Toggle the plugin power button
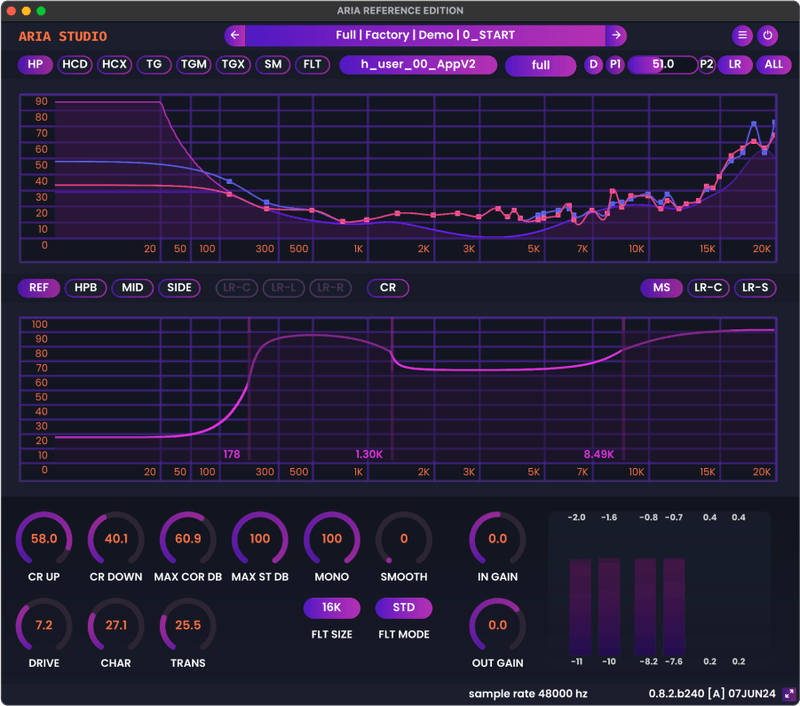This screenshot has height=706, width=800. click(x=767, y=35)
